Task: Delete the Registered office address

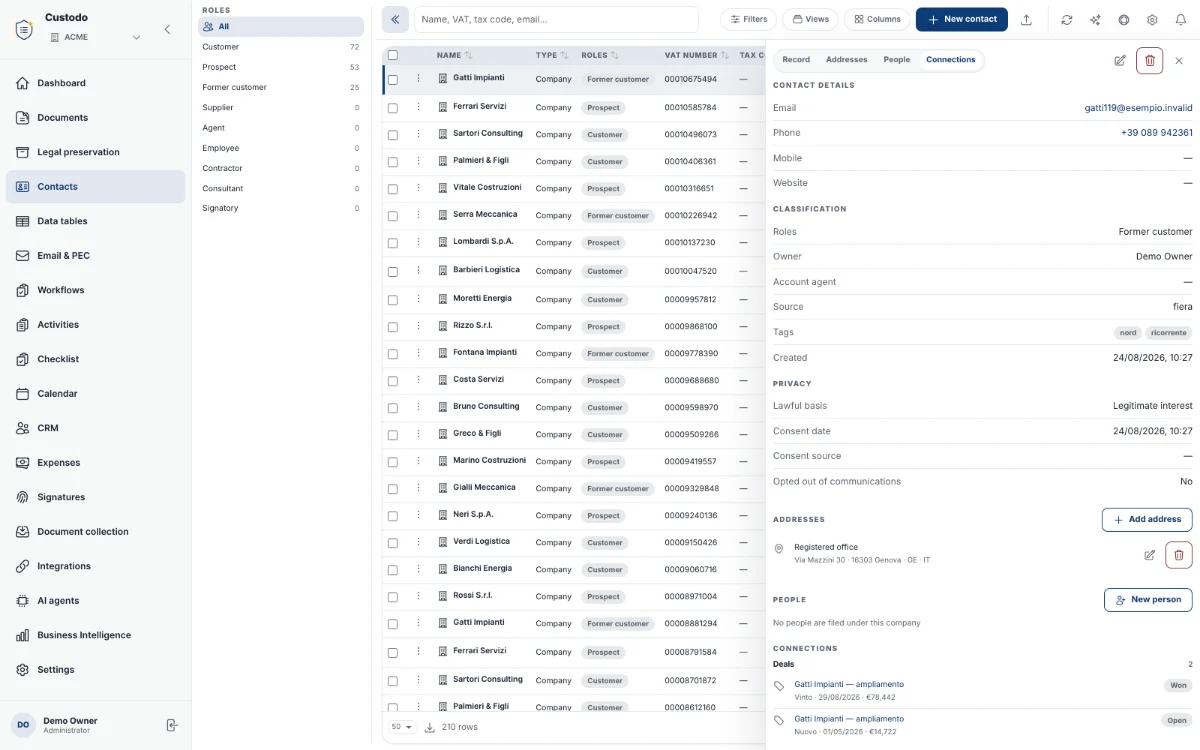Action: click(x=1178, y=555)
